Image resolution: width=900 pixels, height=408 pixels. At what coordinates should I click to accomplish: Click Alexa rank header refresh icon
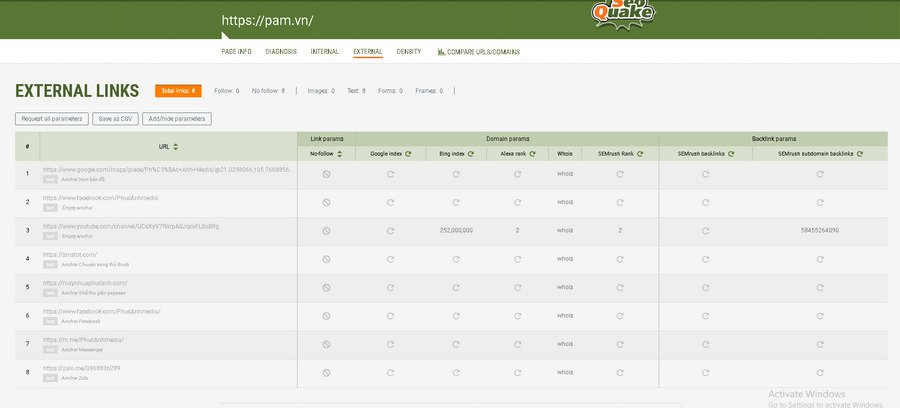pos(533,154)
